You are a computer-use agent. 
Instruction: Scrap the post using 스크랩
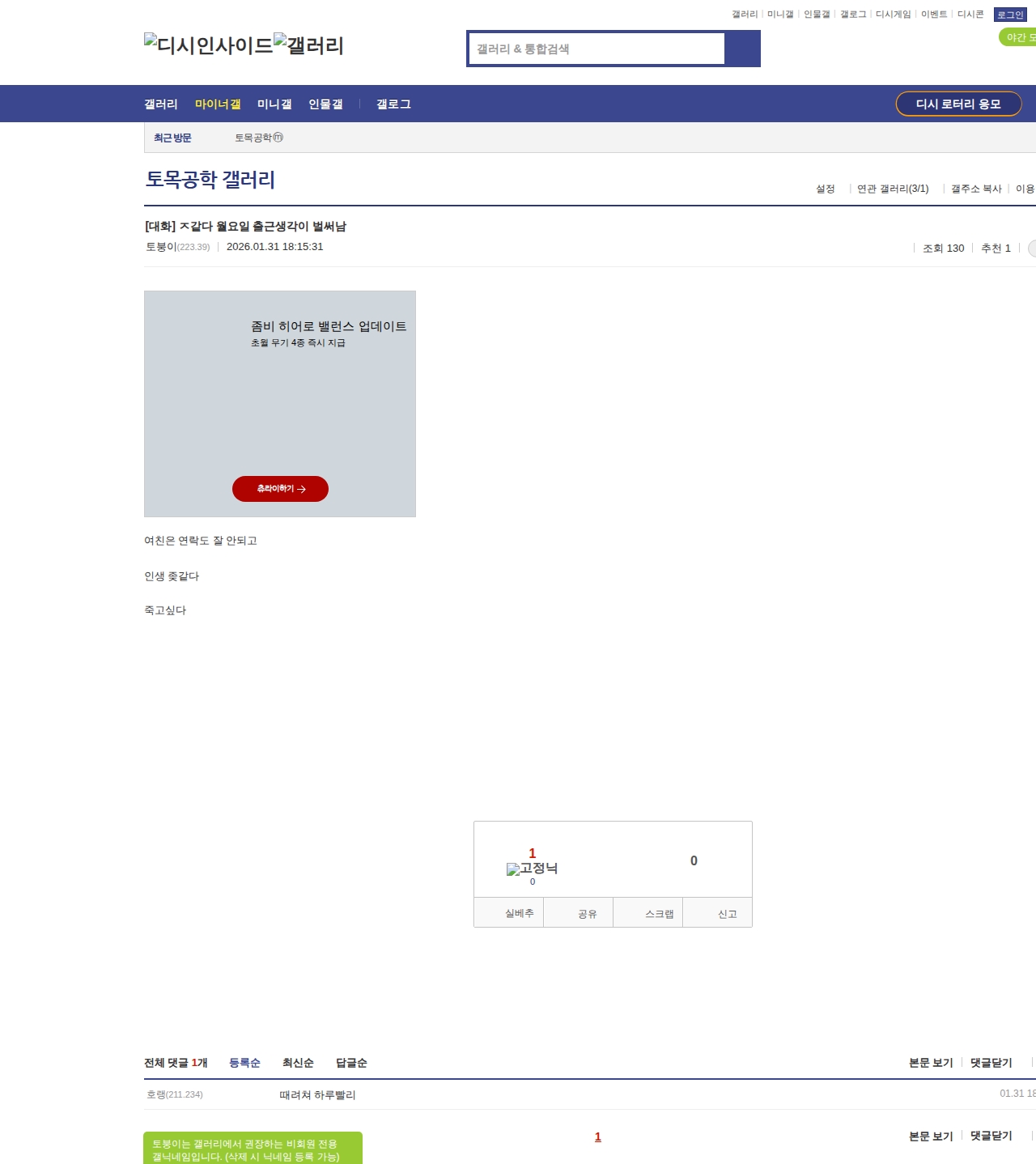click(659, 913)
